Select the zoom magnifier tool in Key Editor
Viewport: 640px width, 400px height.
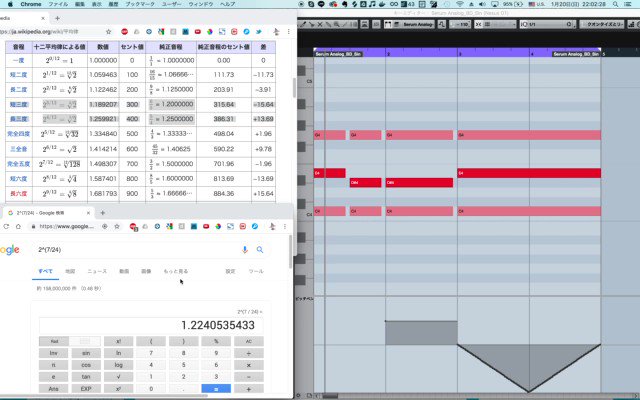[336, 24]
